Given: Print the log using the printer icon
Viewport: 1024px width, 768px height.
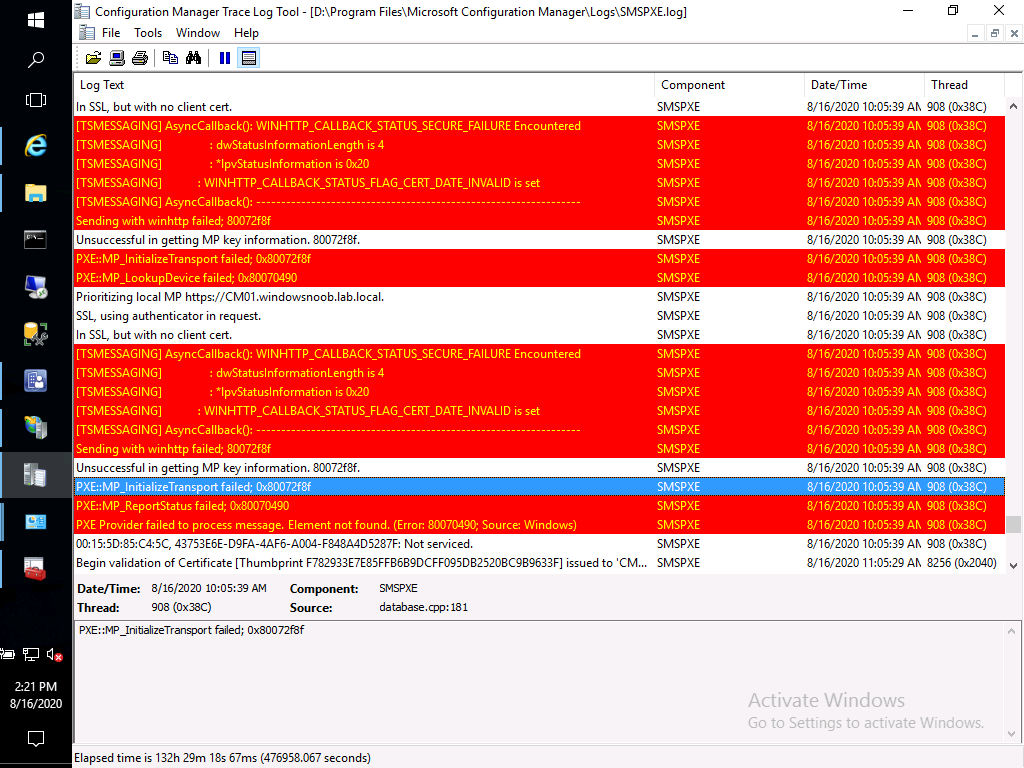Looking at the screenshot, I should pyautogui.click(x=140, y=58).
